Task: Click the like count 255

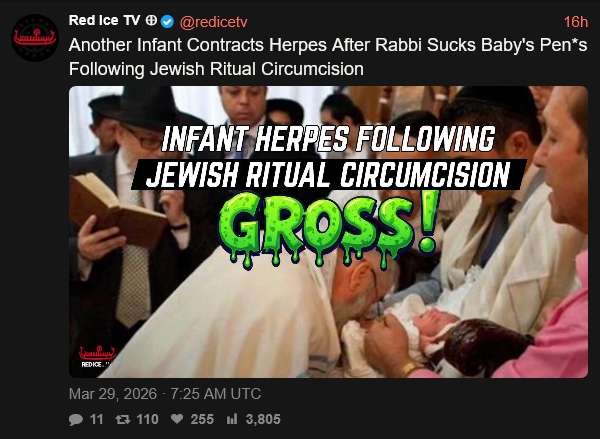Action: [x=202, y=419]
